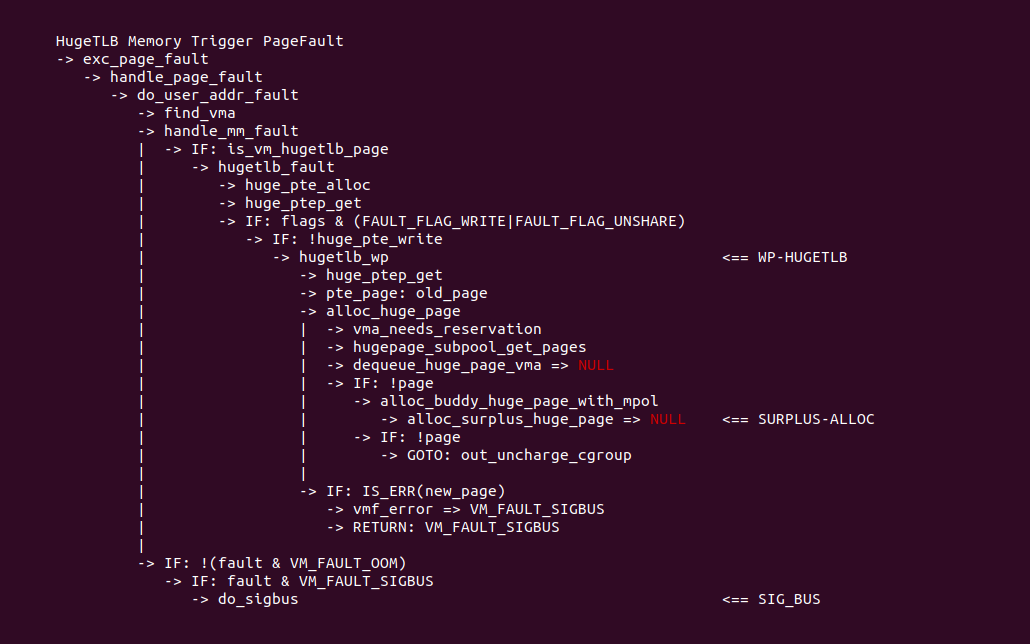Select the alloc_huge_page call
Viewport: 1030px width, 644px height.
click(x=393, y=311)
